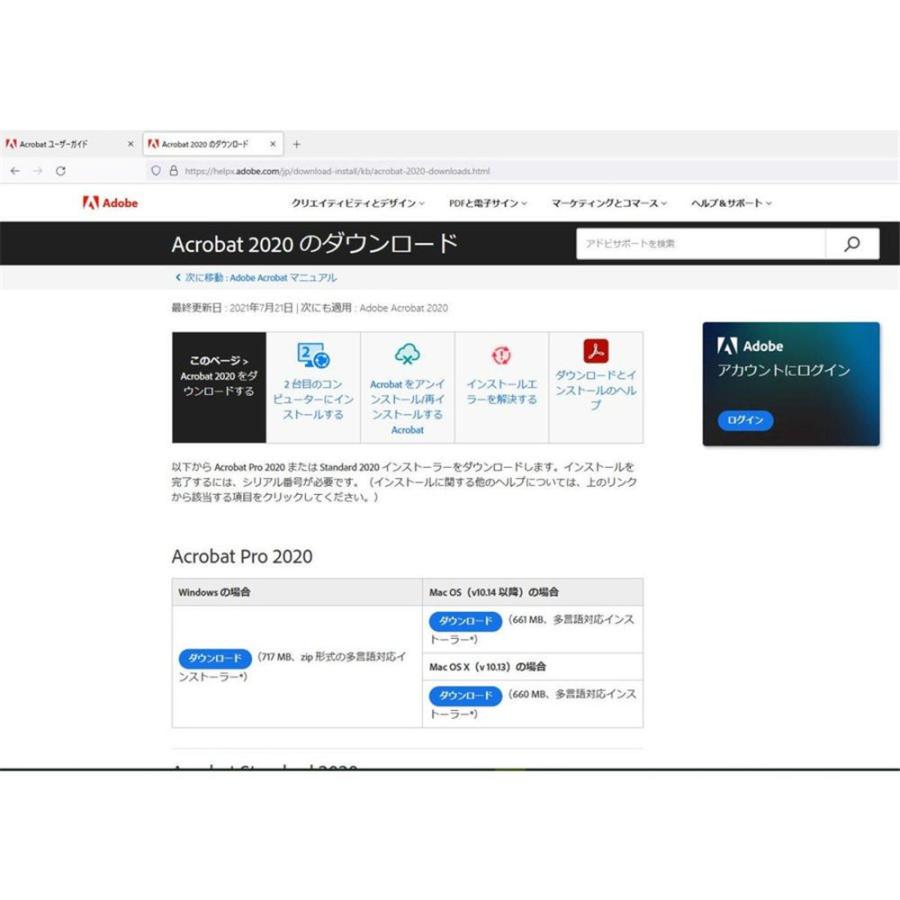
Task: Click 2台目のコンピューター install icon
Action: (313, 355)
